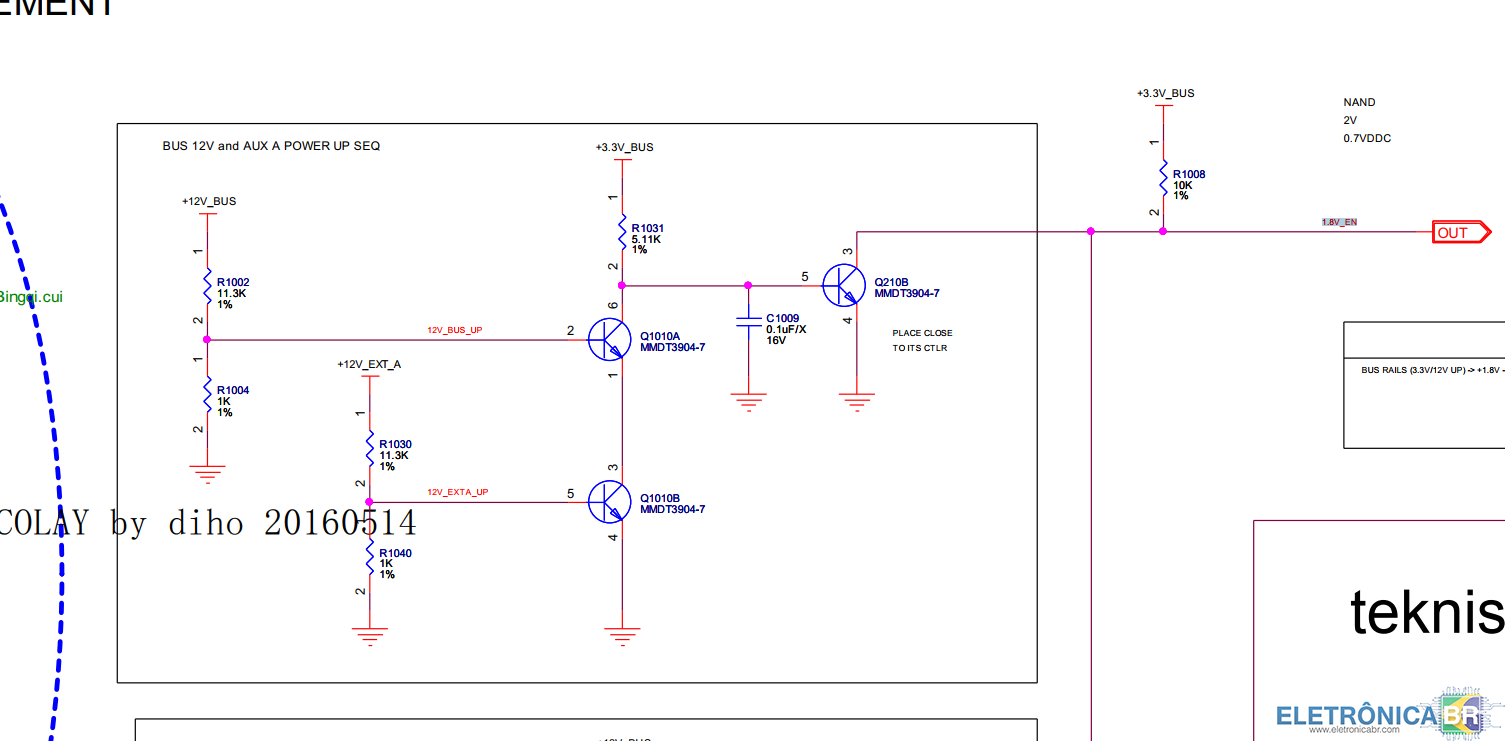Viewport: 1505px width, 741px height.
Task: Select the C1009 capacitor symbol
Action: [748, 322]
